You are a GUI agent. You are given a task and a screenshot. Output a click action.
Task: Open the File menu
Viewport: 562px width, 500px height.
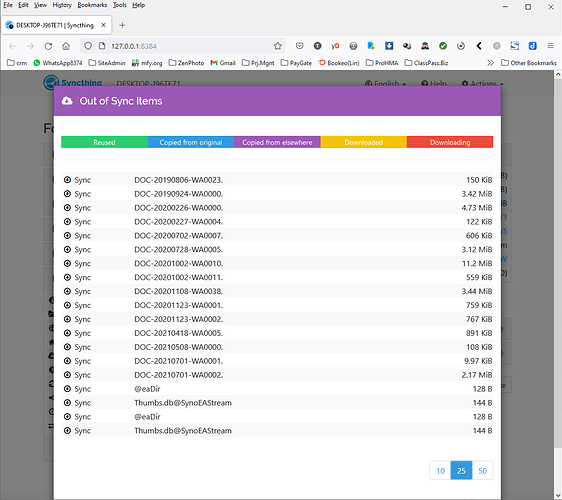point(8,5)
